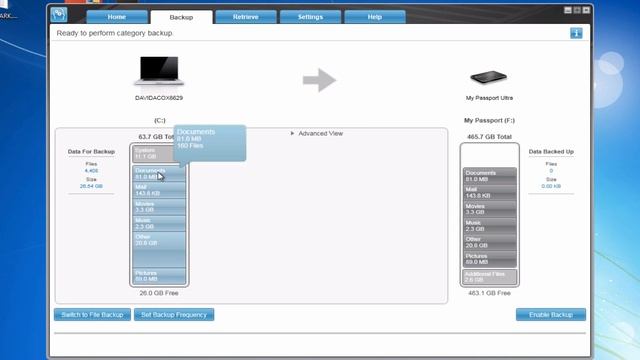Viewport: 640px width, 360px height.
Task: Go to the Help tab
Action: 375,17
